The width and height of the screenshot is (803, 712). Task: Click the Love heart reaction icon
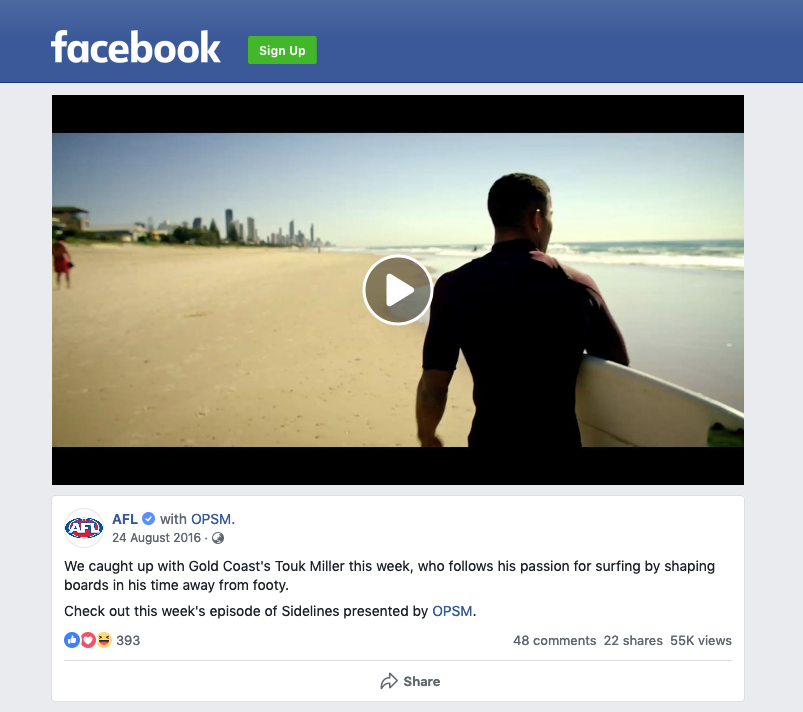pos(88,640)
